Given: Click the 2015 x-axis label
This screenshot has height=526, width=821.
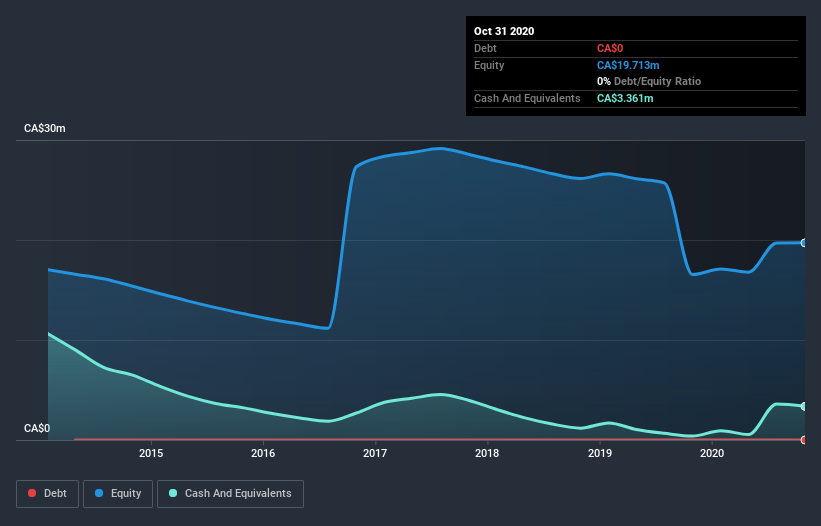Looking at the screenshot, I should pos(151,453).
